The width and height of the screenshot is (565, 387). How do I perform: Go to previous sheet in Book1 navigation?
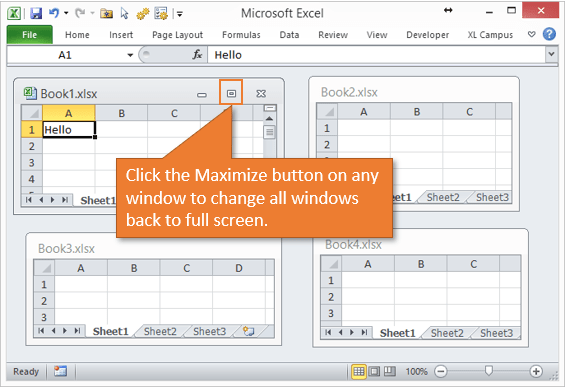tap(41, 200)
